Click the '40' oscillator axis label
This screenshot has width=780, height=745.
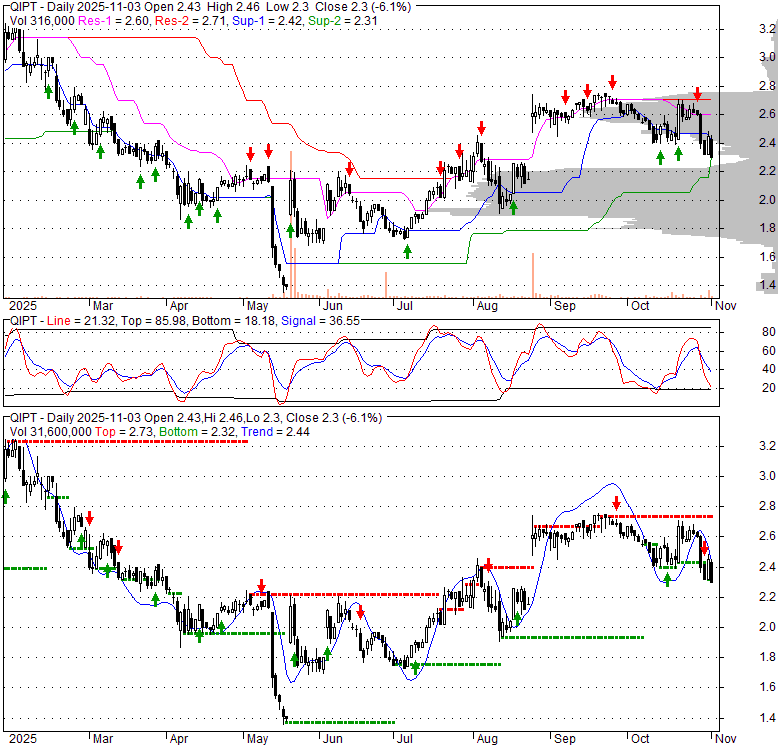point(769,369)
